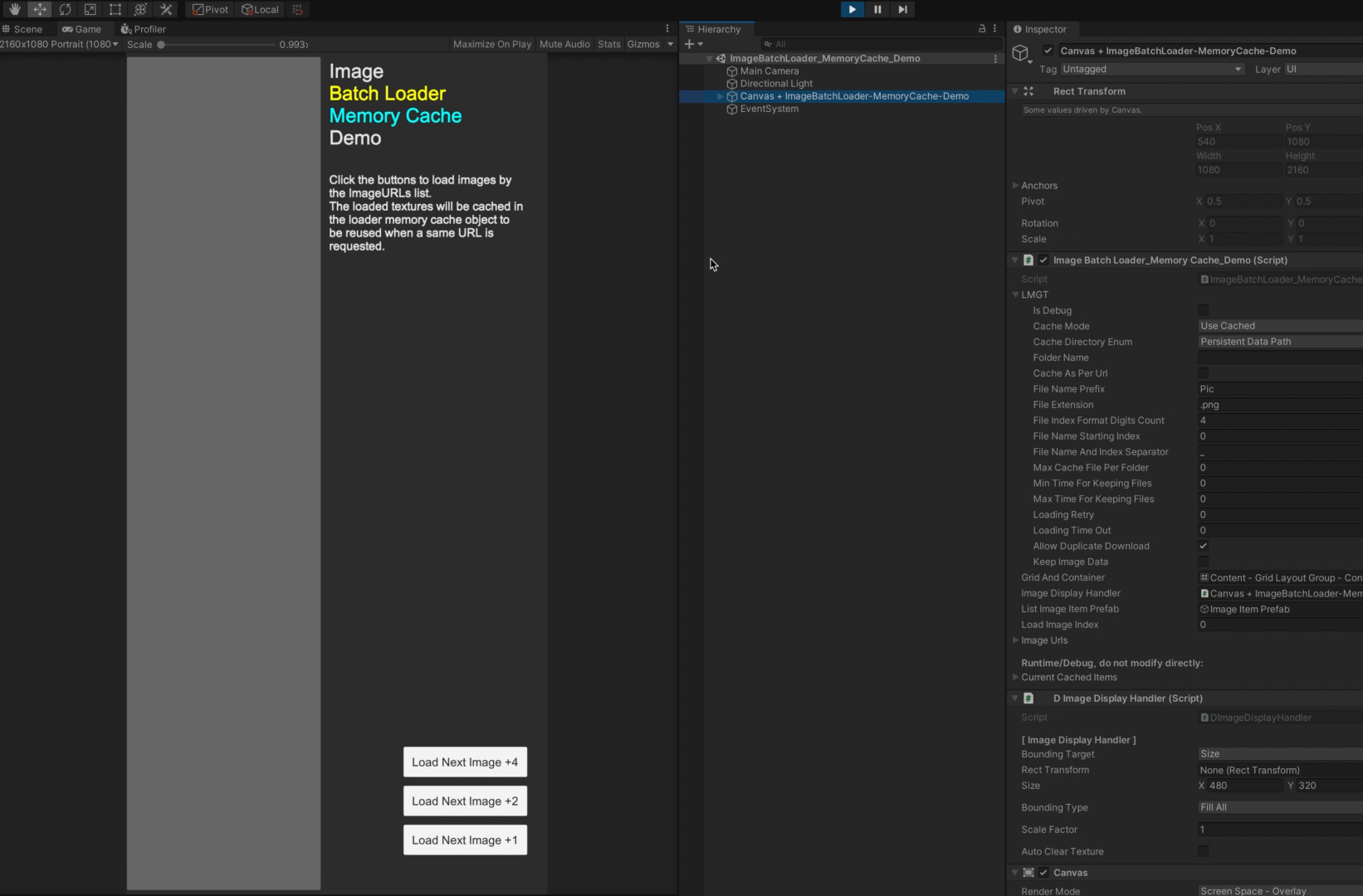This screenshot has width=1363, height=896.
Task: Toggle grid snapping icon
Action: tap(298, 9)
